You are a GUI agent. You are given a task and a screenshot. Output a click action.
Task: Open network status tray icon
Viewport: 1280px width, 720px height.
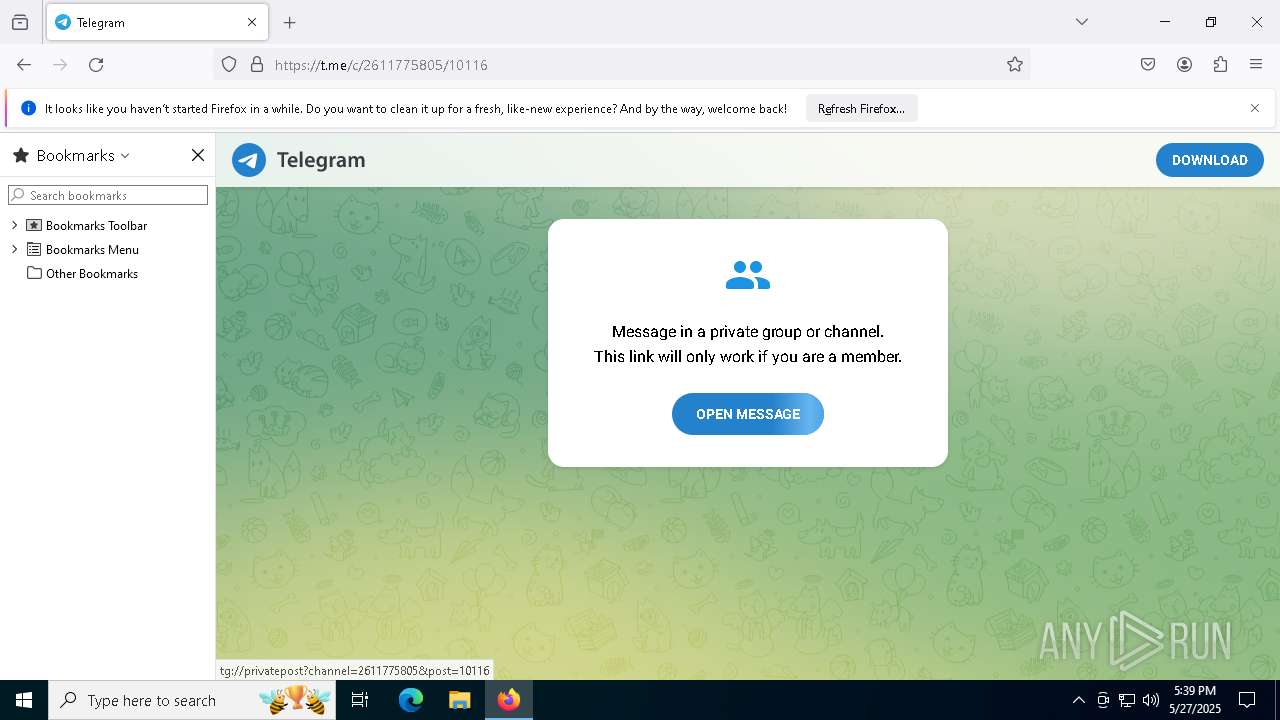tap(1127, 700)
